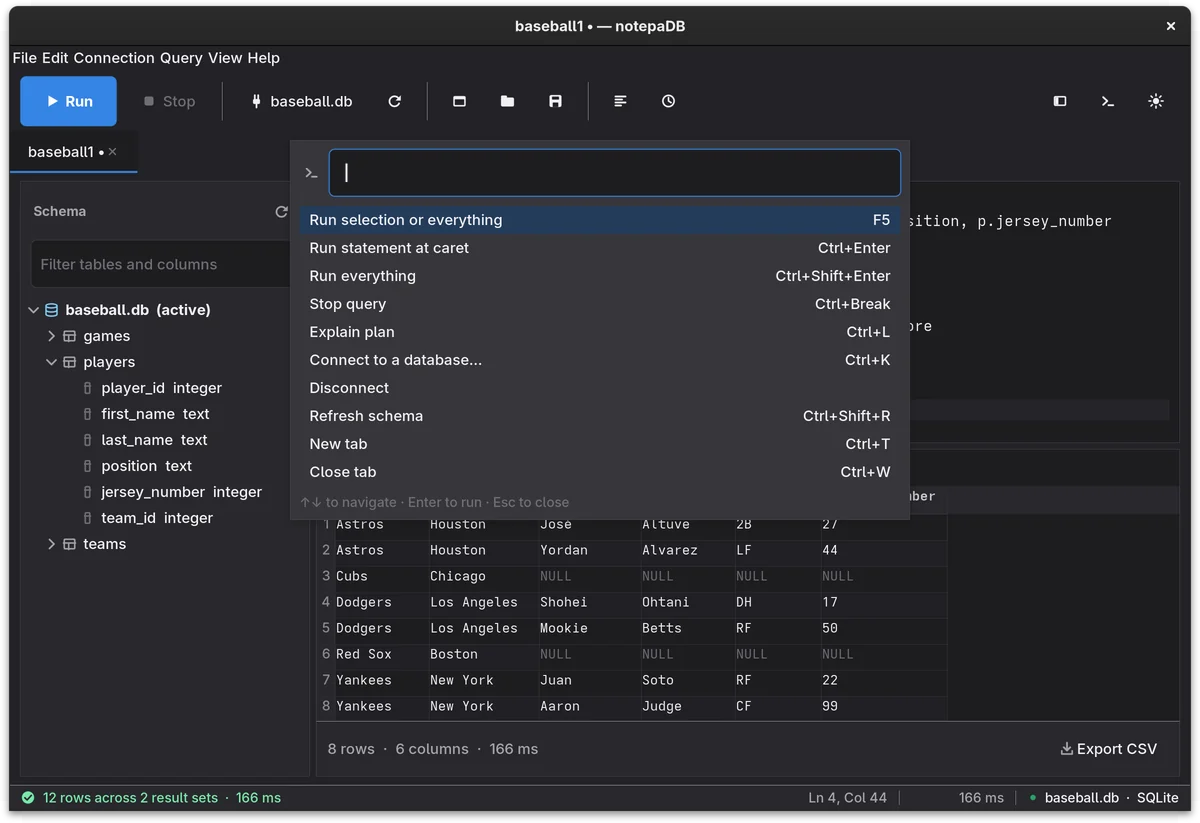The image size is (1200, 823).
Task: Click the green success check icon in status bar
Action: pos(28,798)
